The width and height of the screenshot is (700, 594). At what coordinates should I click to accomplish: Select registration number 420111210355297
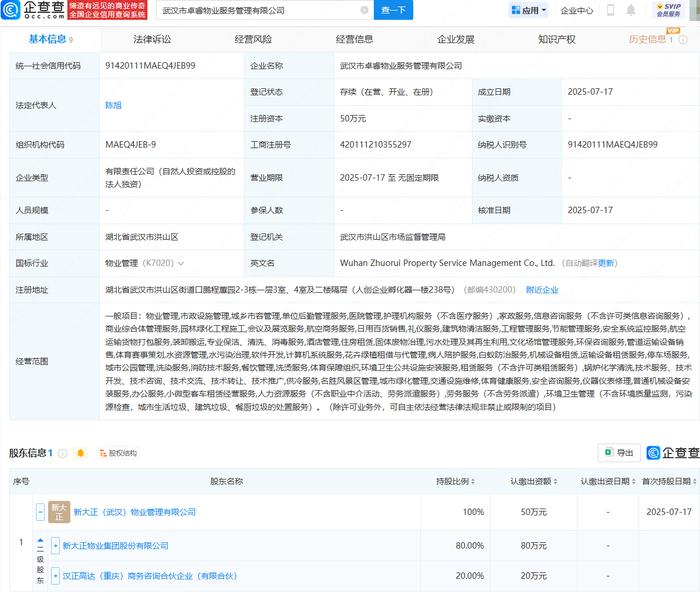[x=375, y=145]
